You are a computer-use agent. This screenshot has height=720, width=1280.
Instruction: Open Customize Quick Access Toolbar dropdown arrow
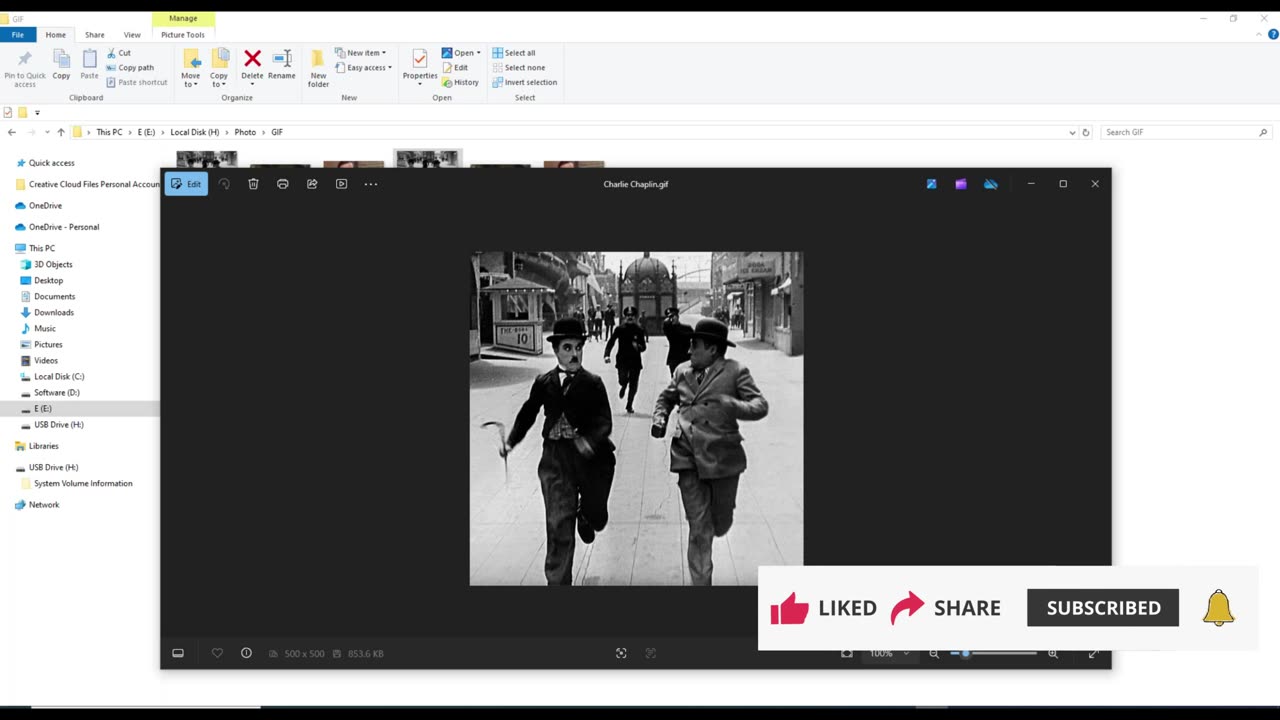tap(37, 113)
